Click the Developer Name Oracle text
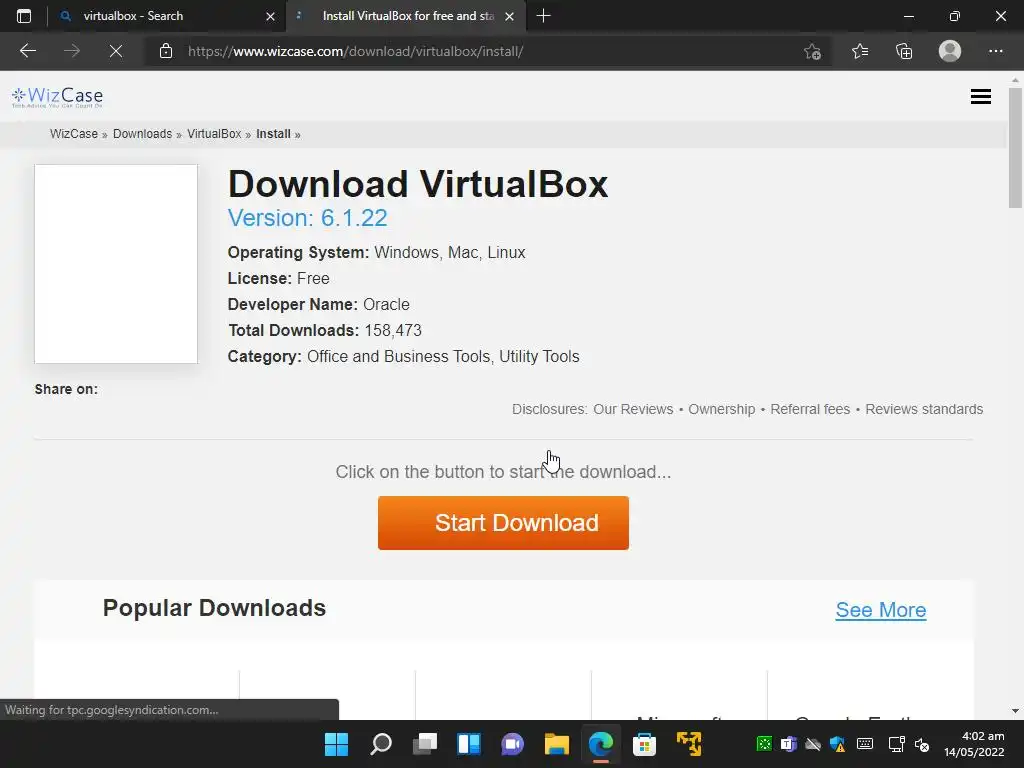1024x768 pixels. pyautogui.click(x=319, y=304)
